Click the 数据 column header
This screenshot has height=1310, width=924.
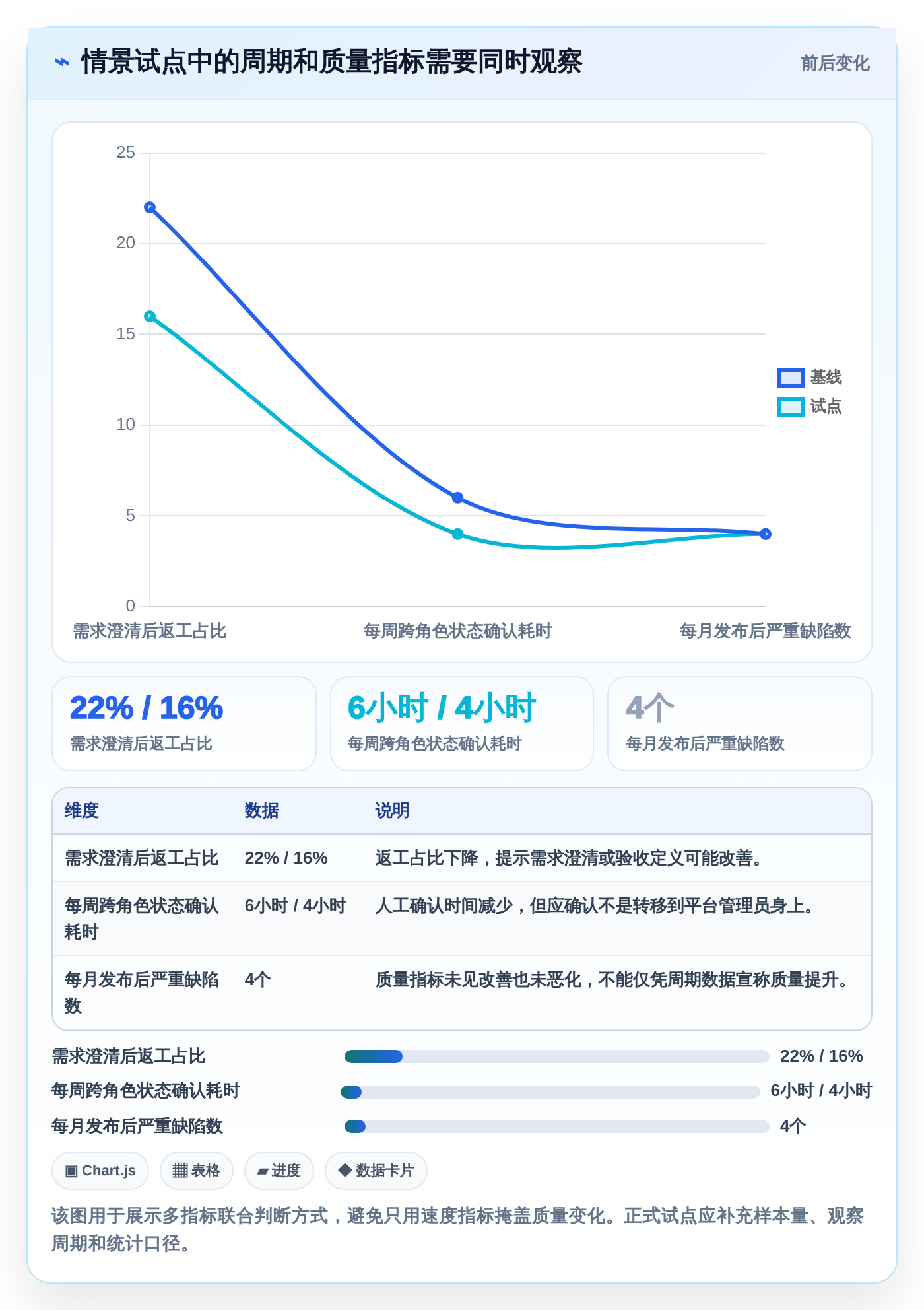(262, 811)
